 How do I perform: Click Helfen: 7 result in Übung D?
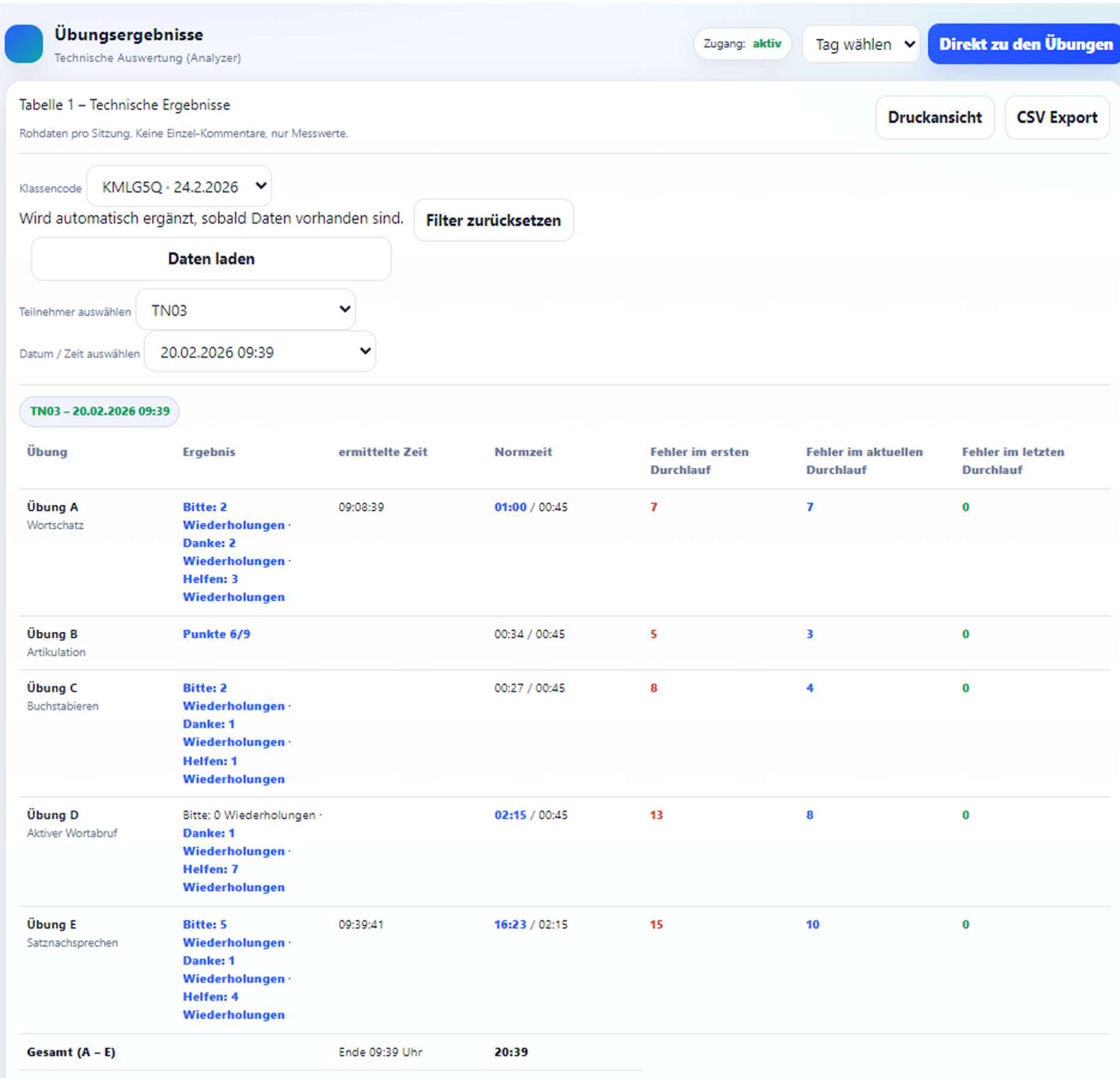click(210, 869)
